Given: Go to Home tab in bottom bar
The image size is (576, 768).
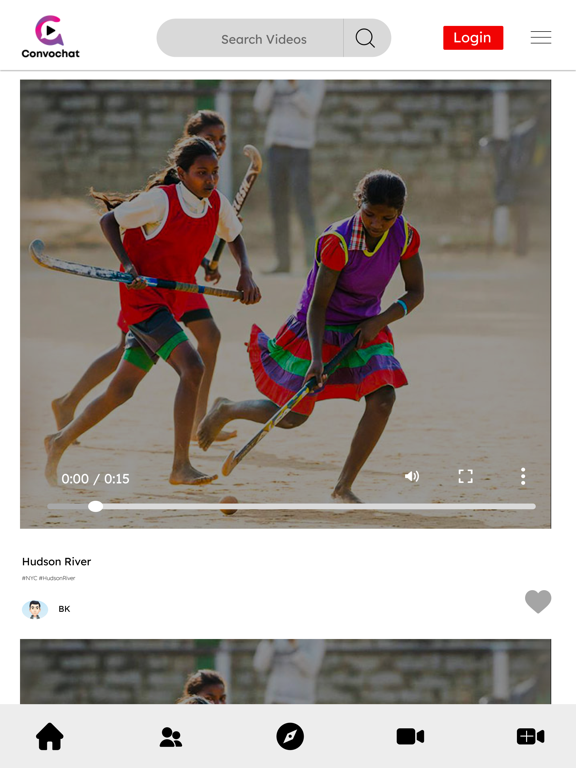Looking at the screenshot, I should pos(49,736).
